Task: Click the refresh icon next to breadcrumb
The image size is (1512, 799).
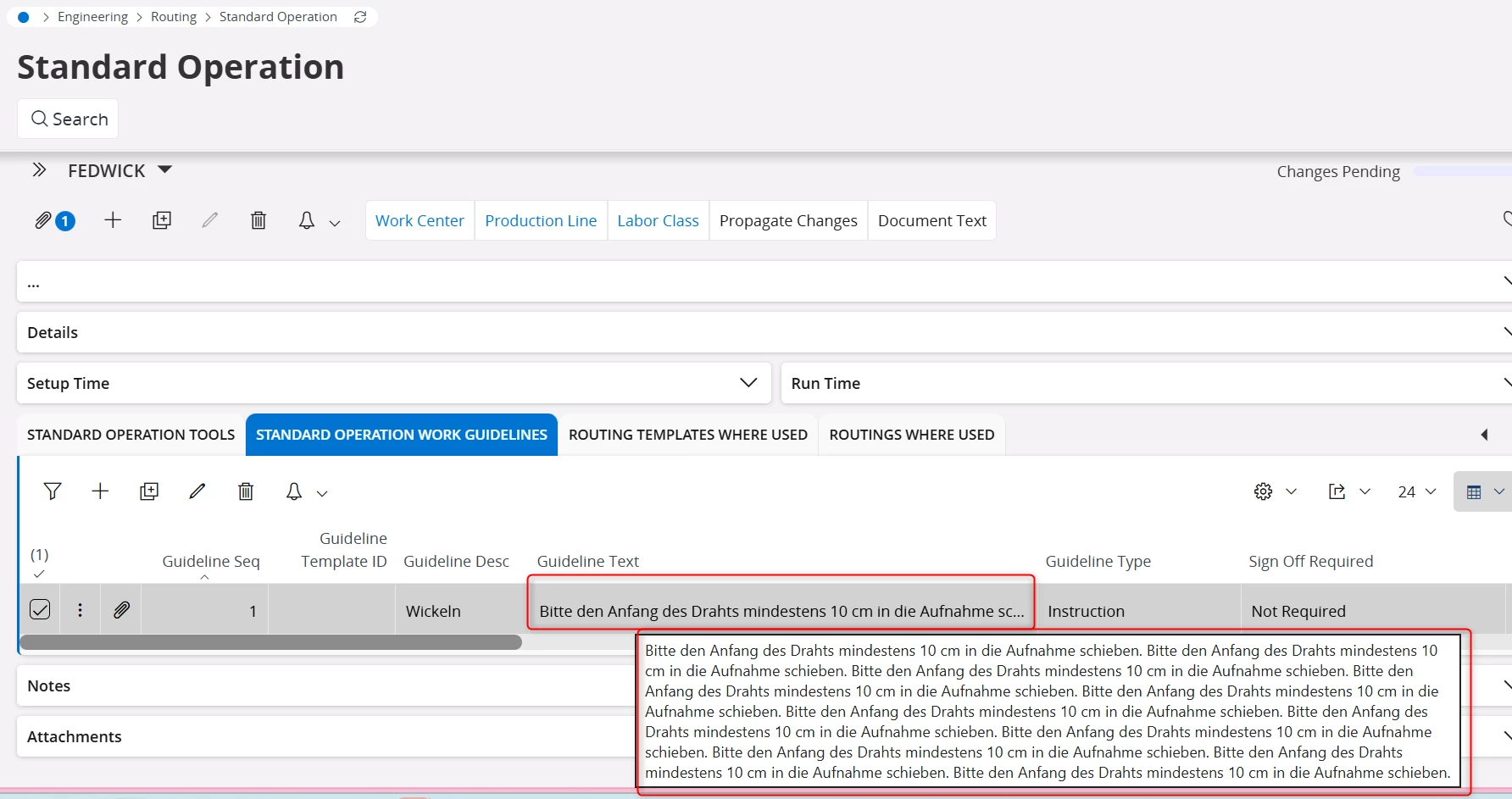Action: pyautogui.click(x=360, y=17)
